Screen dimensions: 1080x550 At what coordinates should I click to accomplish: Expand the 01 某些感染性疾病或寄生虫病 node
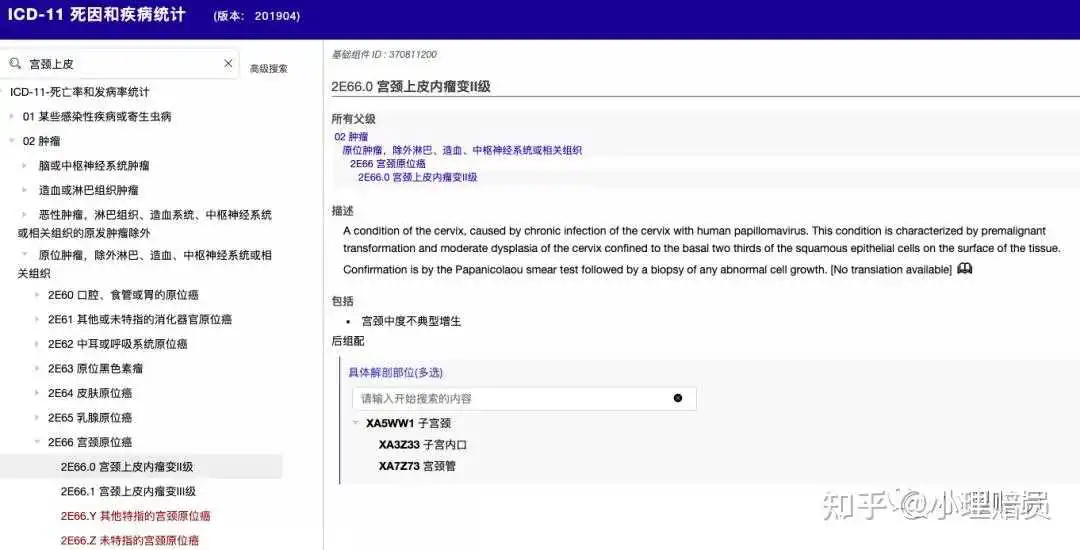12,116
